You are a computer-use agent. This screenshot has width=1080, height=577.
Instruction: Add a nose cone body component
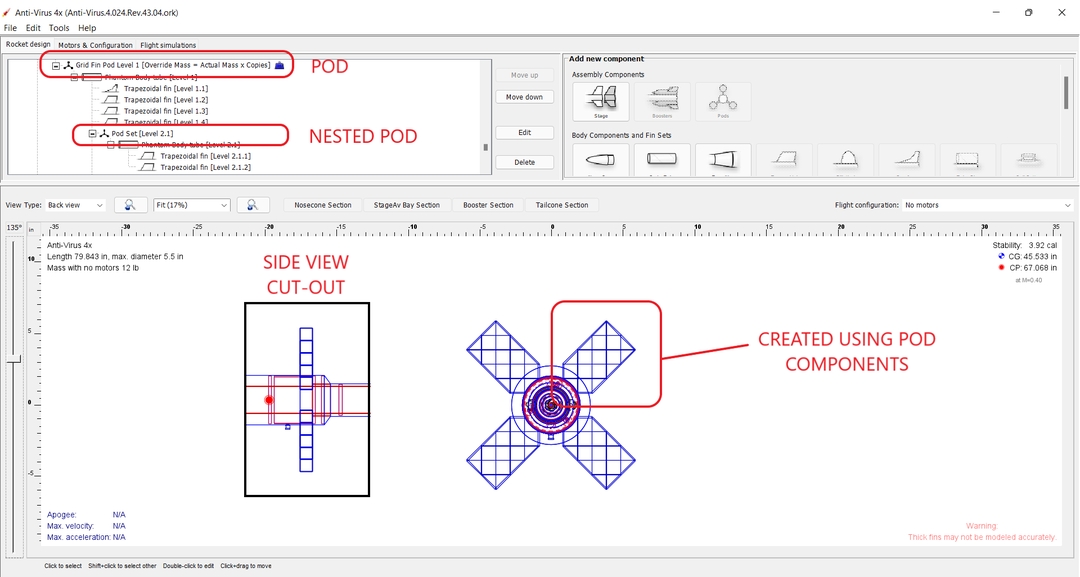[x=601, y=160]
